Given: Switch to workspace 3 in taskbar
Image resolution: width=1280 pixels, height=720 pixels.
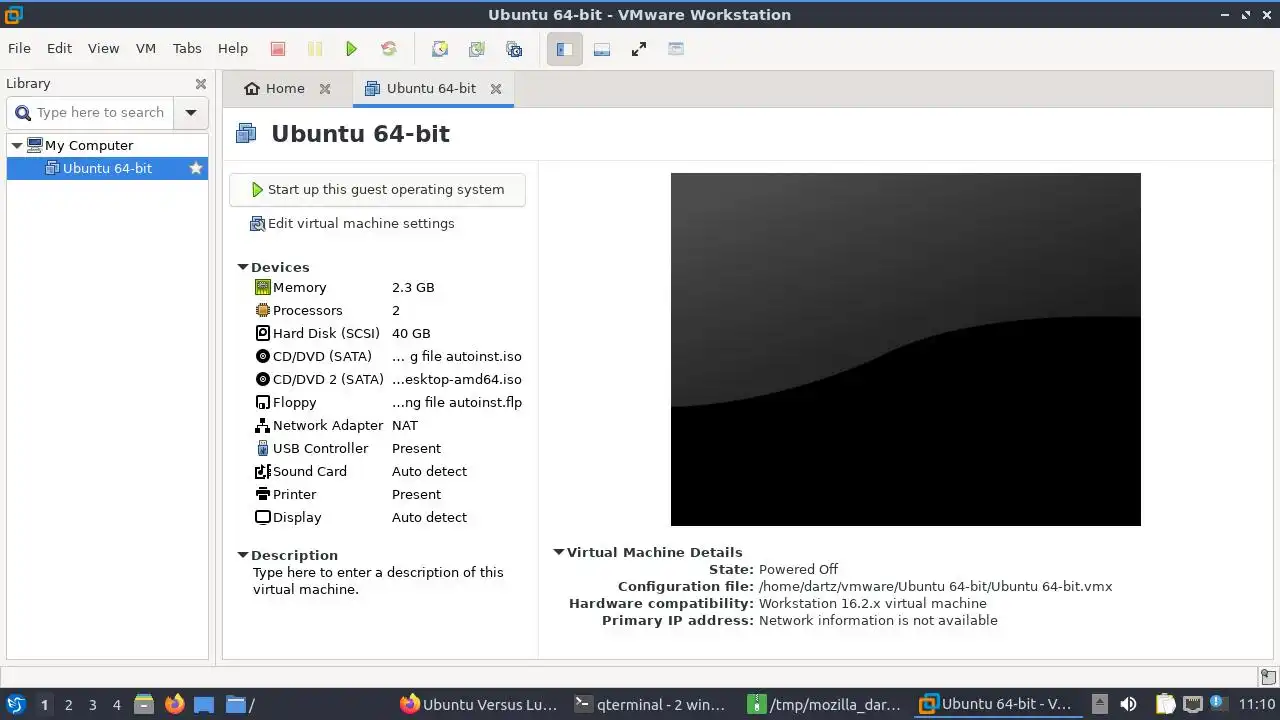Looking at the screenshot, I should [x=92, y=704].
